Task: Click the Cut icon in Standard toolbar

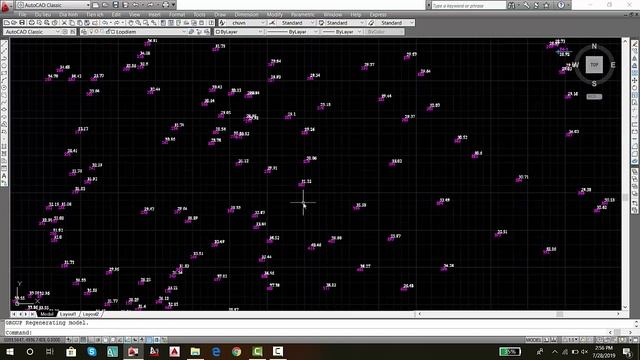Action: [64, 23]
